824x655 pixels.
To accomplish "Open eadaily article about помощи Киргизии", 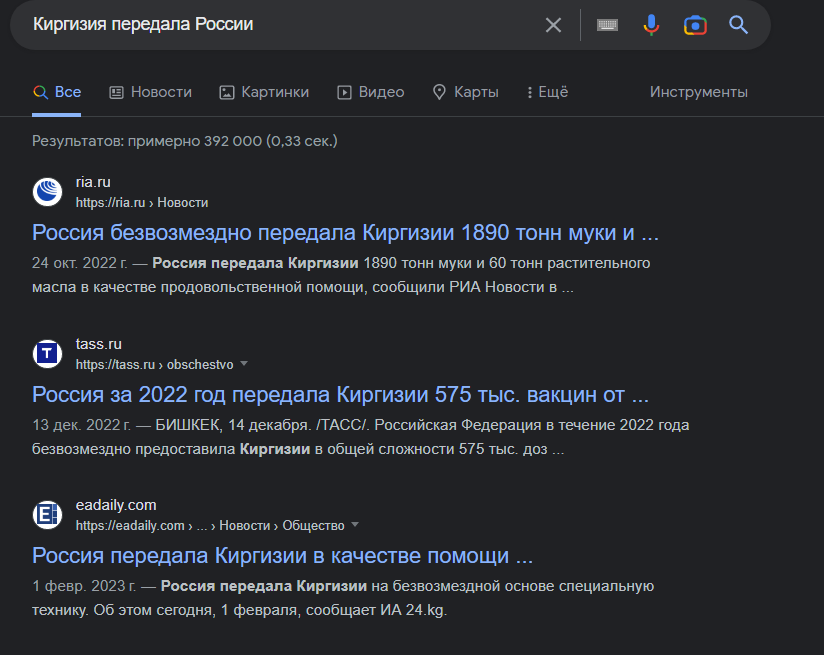I will [x=282, y=555].
